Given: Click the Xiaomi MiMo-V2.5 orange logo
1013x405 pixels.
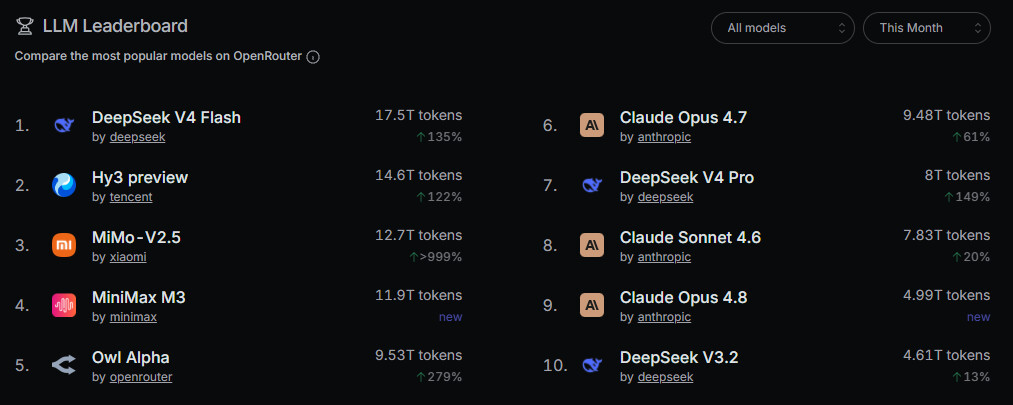Looking at the screenshot, I should click(x=64, y=245).
